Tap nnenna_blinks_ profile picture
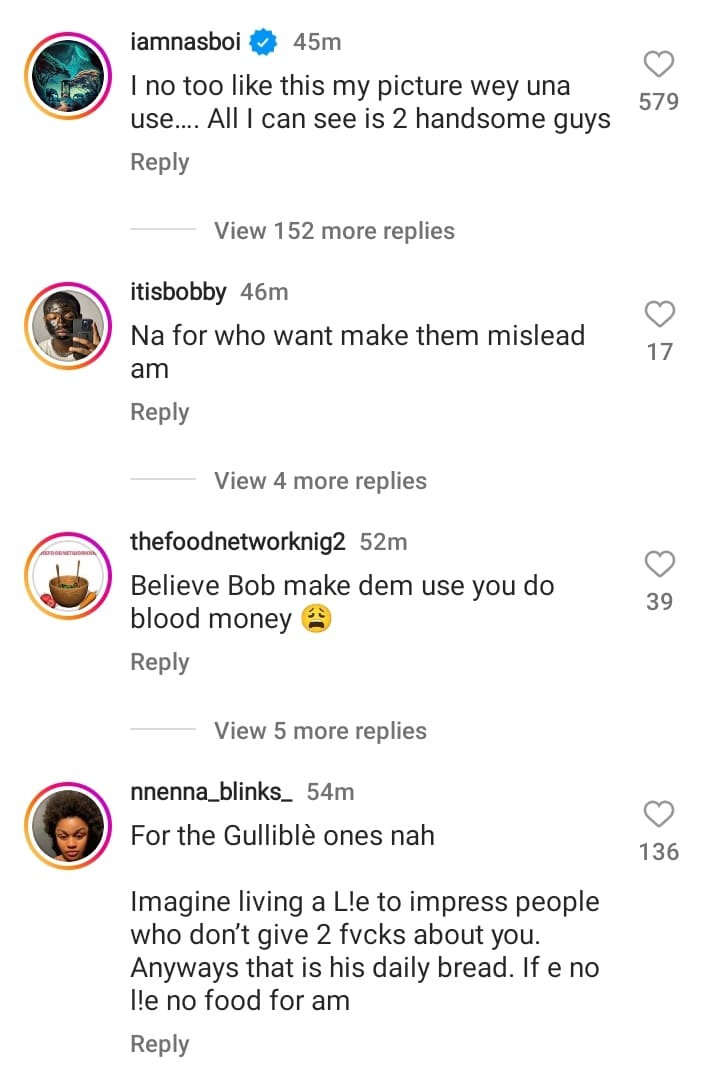 tap(65, 824)
